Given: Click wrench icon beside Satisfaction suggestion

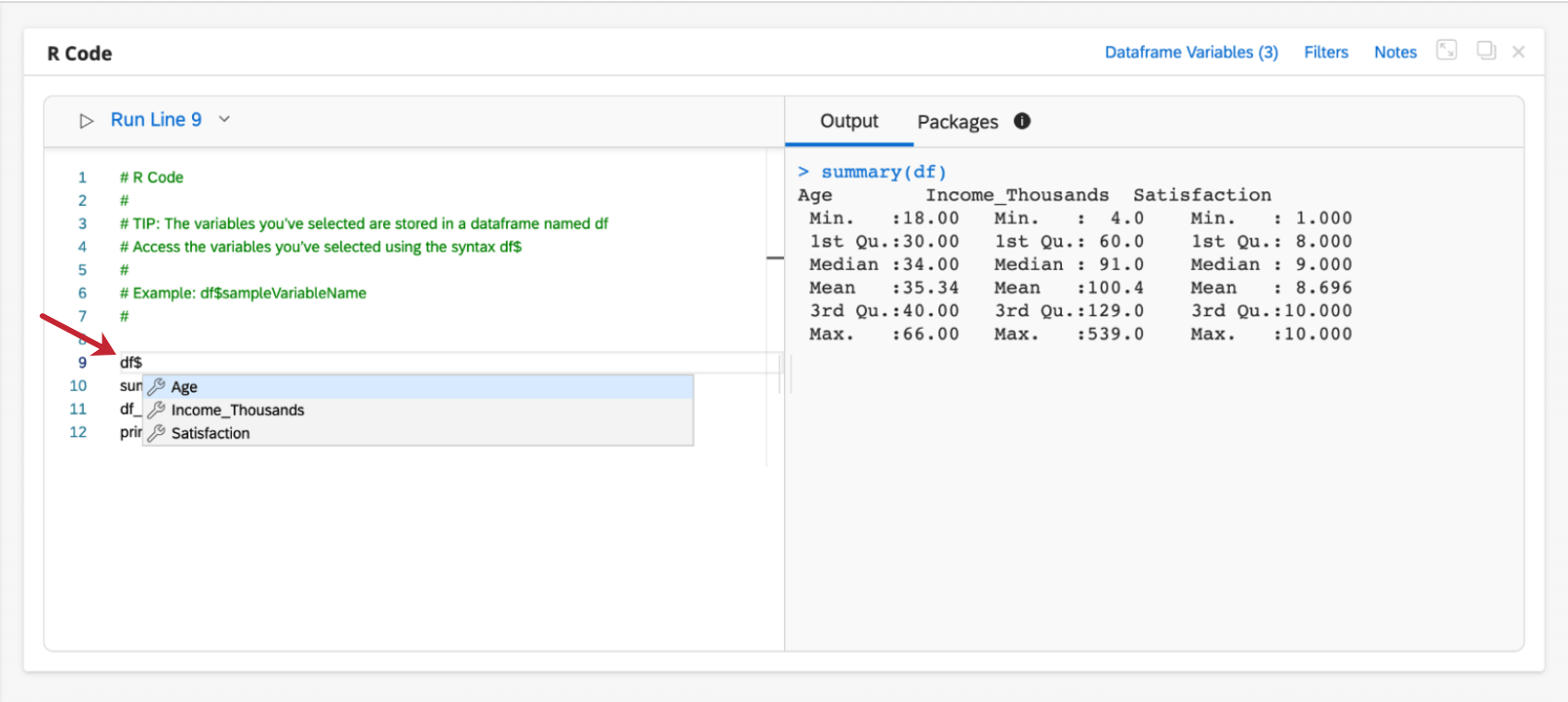Looking at the screenshot, I should [x=157, y=433].
